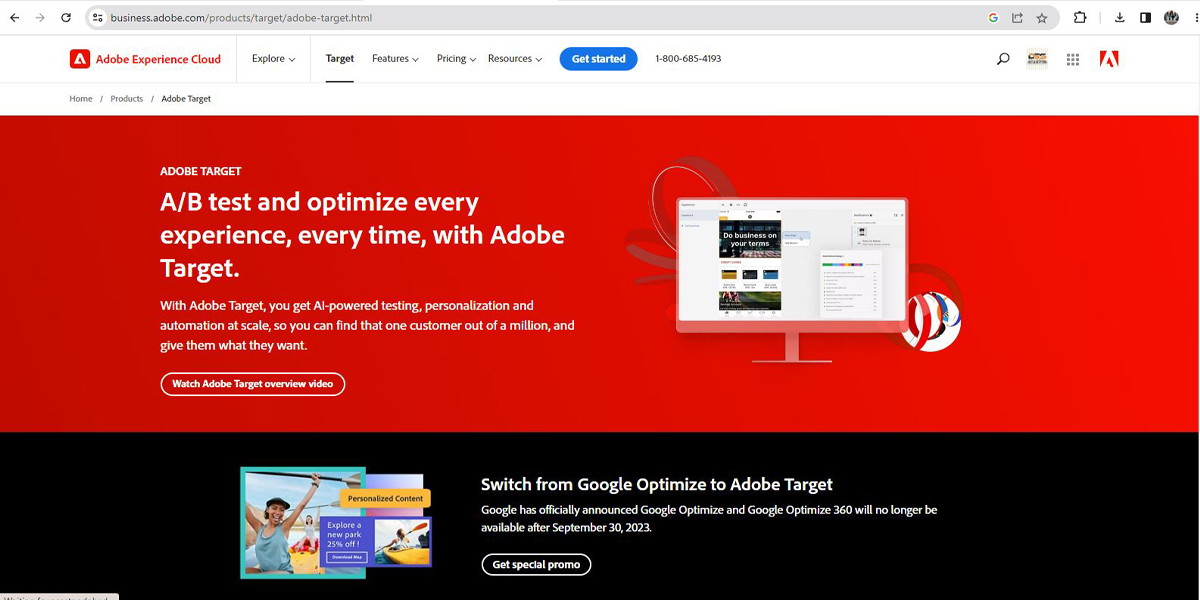Open site search magnifier
The height and width of the screenshot is (600, 1200).
[x=1003, y=59]
